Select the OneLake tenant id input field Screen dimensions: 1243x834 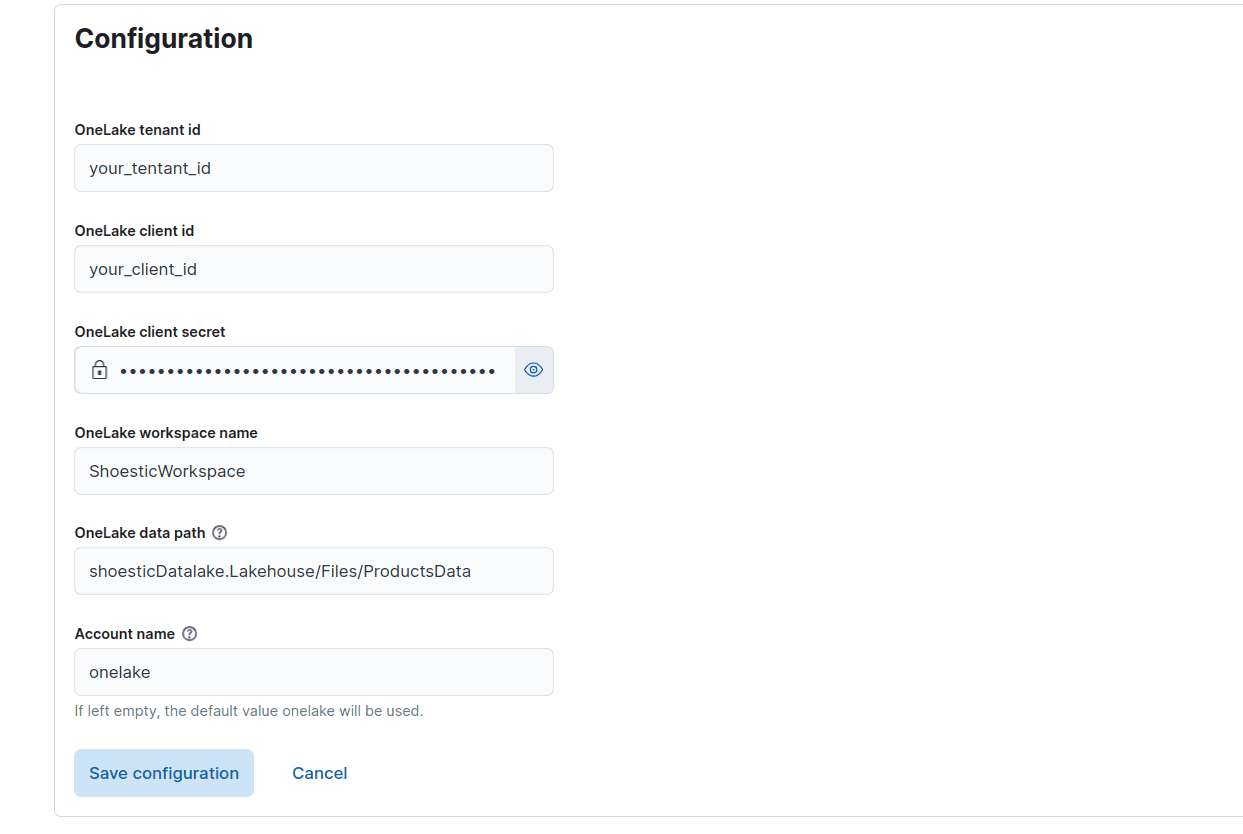click(x=313, y=168)
